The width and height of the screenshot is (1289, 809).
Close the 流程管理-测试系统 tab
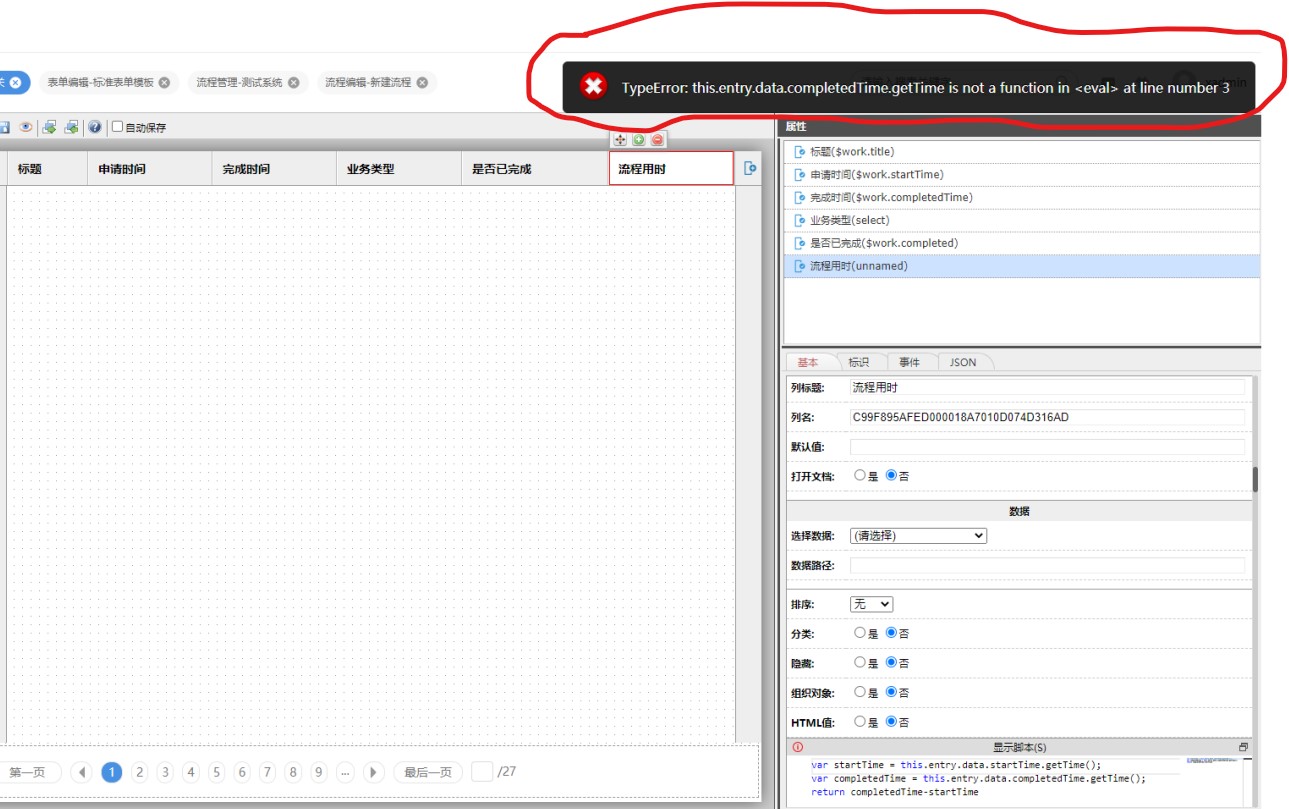[x=293, y=83]
